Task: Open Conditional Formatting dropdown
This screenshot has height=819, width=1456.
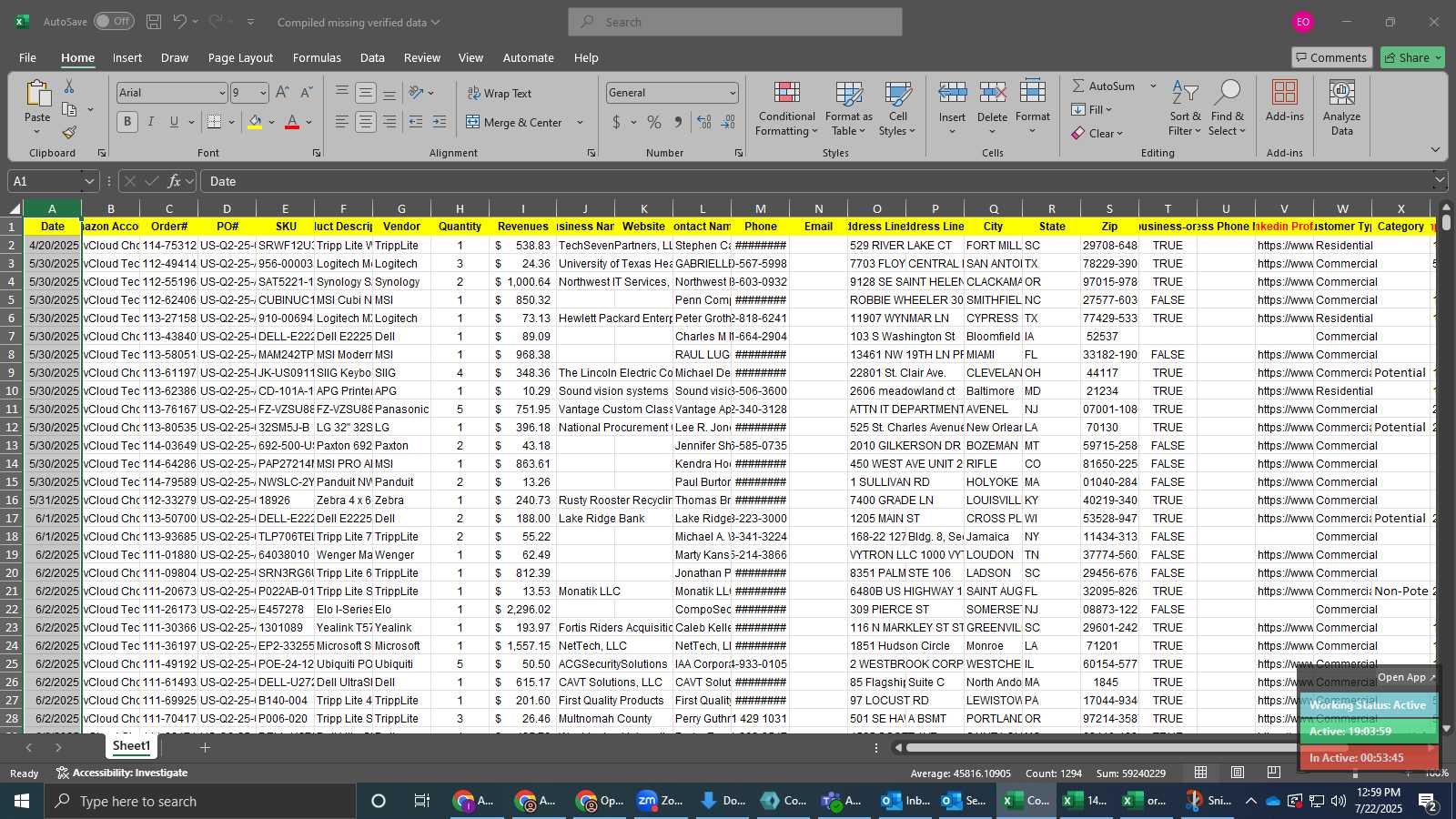Action: [x=787, y=107]
